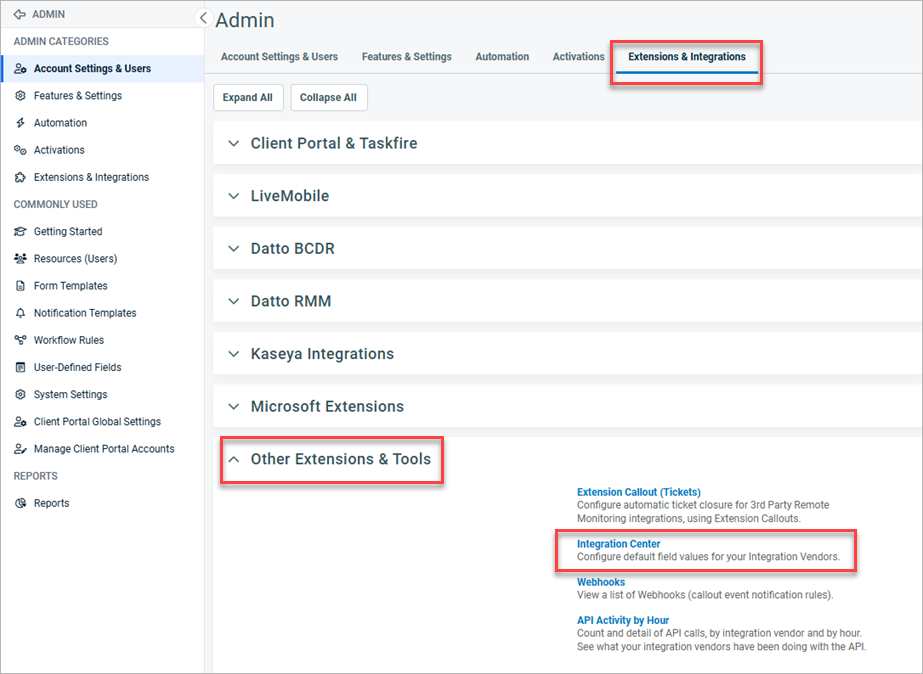
Task: Open the Integration Center link
Action: [x=621, y=543]
